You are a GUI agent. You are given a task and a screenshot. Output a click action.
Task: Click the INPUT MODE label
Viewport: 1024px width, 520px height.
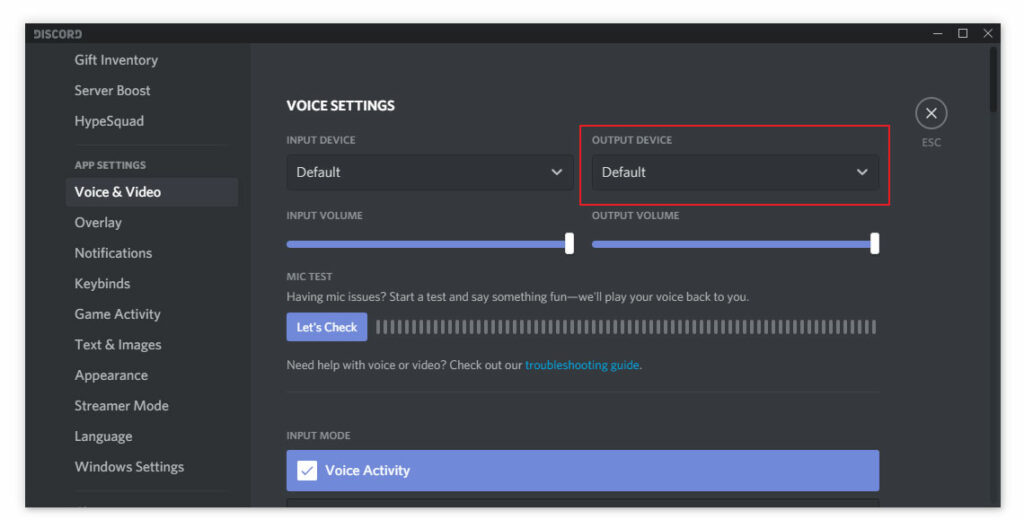click(318, 436)
